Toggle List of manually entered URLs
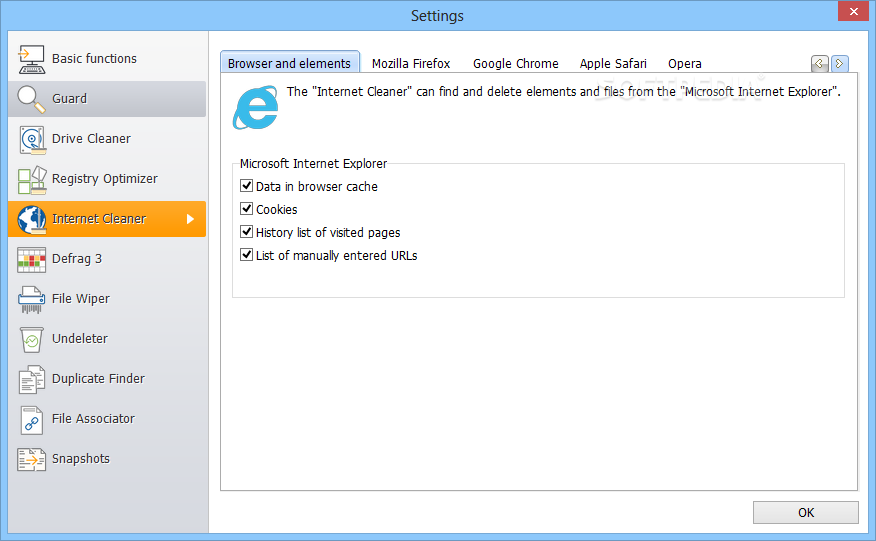876x541 pixels. (x=246, y=254)
